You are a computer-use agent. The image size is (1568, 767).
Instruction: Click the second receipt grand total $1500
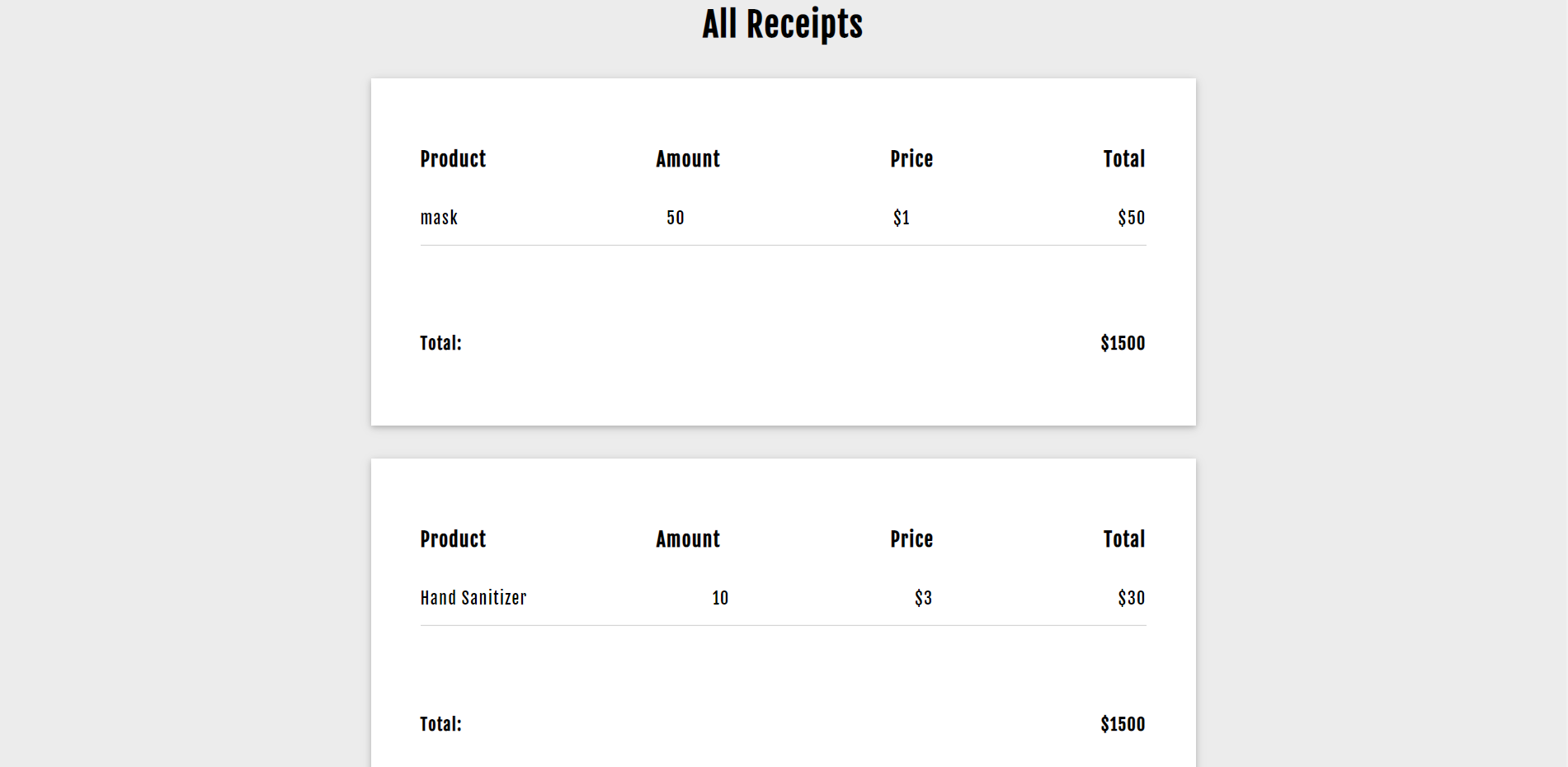pyautogui.click(x=1123, y=724)
